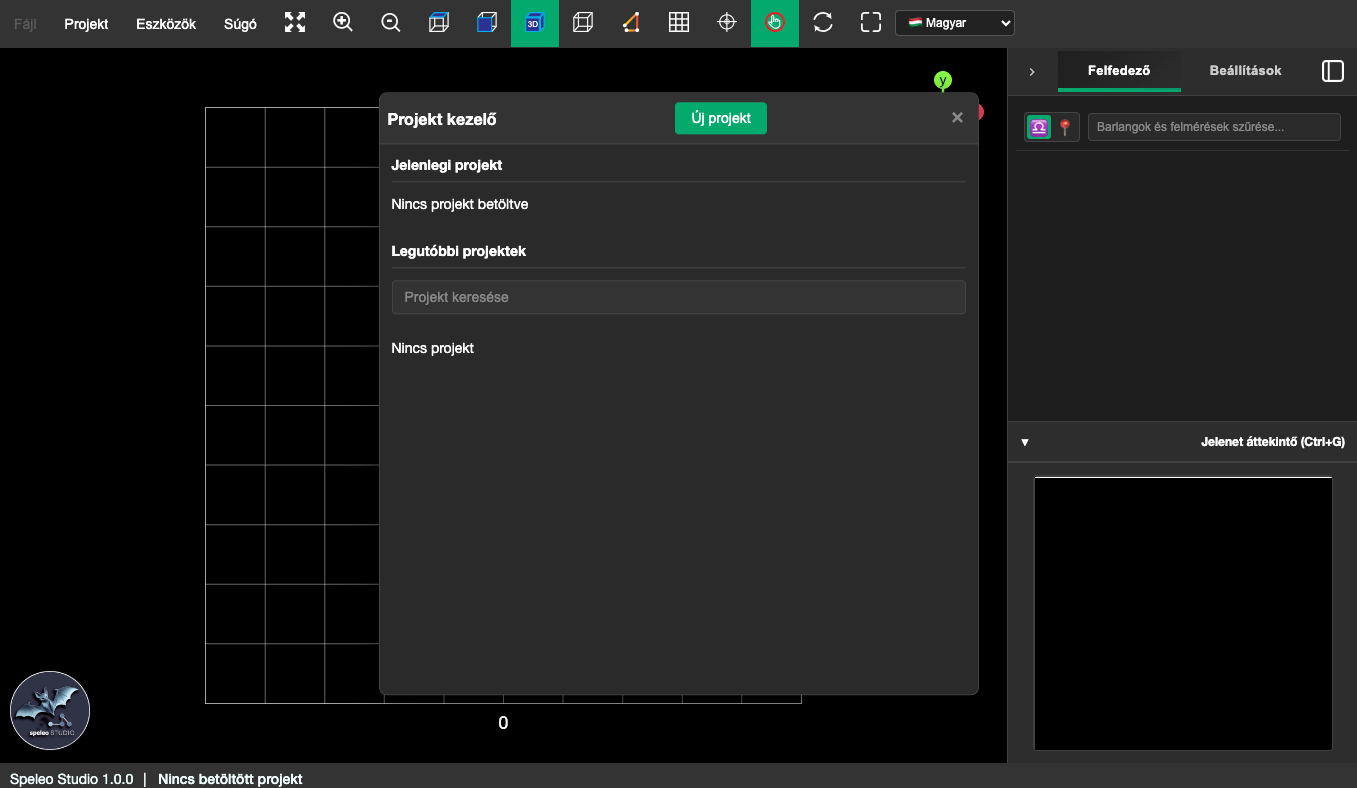This screenshot has height=788, width=1357.
Task: Click the green Új projekt button
Action: click(720, 118)
